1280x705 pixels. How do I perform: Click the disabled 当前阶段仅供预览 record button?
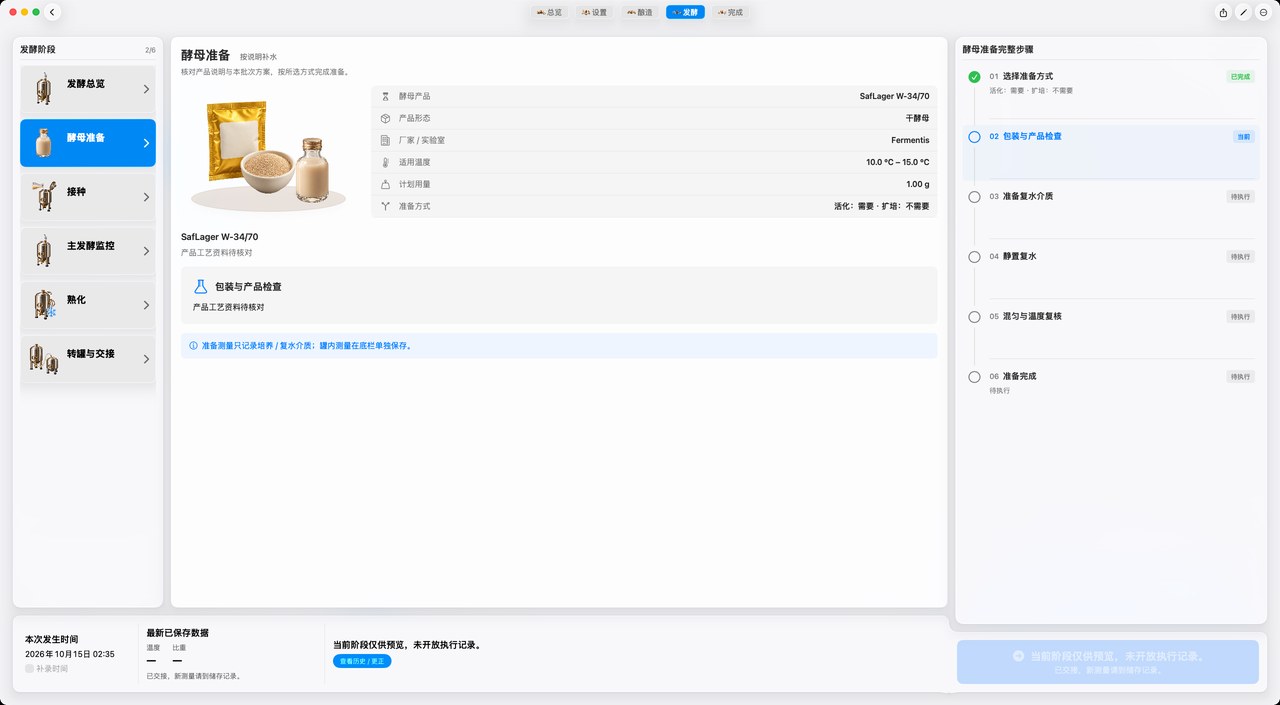1107,662
